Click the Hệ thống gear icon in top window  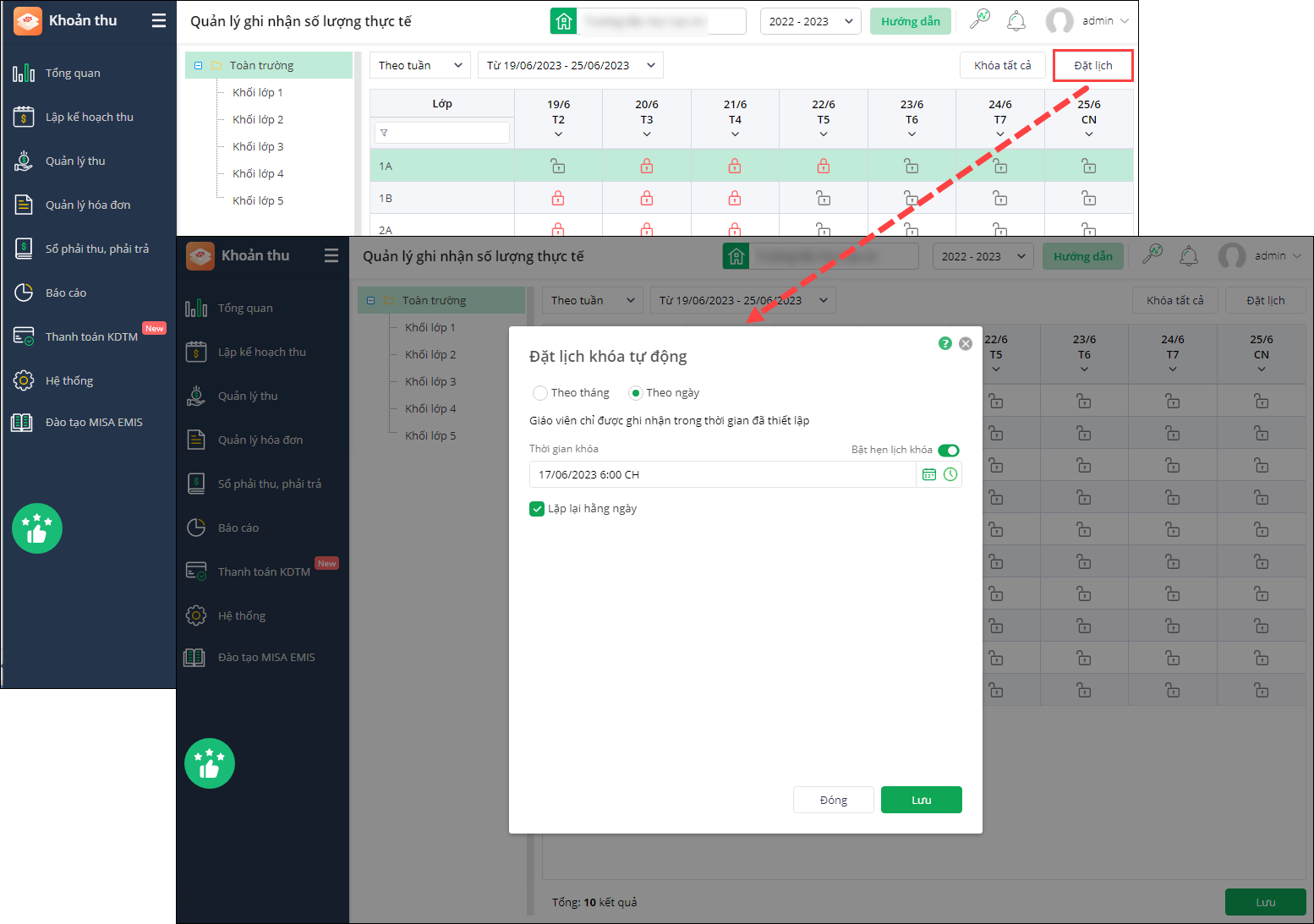pyautogui.click(x=24, y=380)
